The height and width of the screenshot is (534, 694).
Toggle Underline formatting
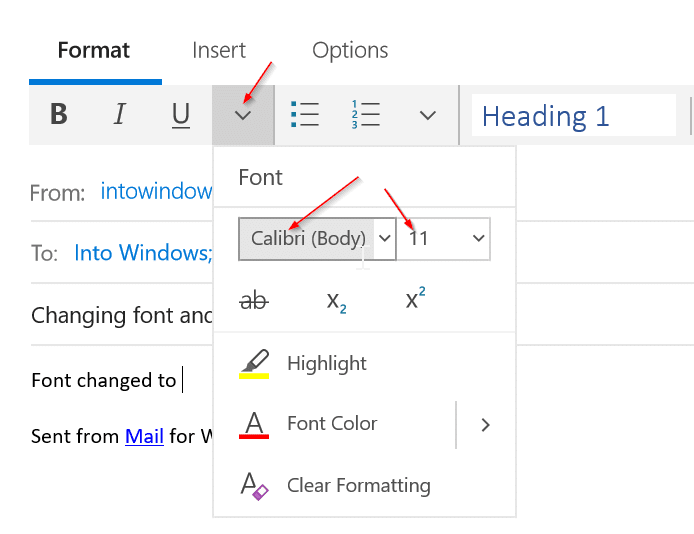181,115
